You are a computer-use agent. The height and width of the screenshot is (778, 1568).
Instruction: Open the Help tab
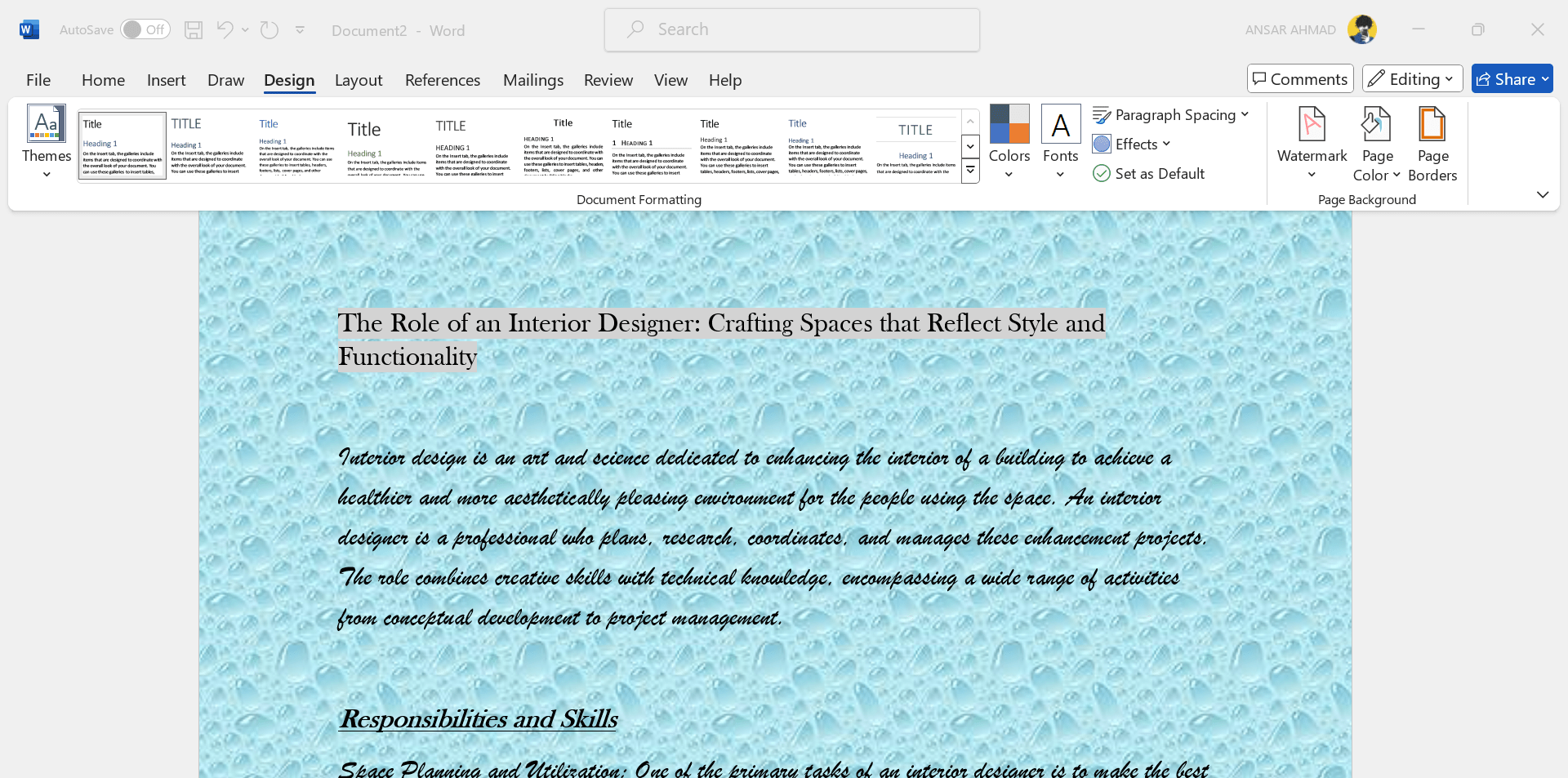tap(725, 80)
